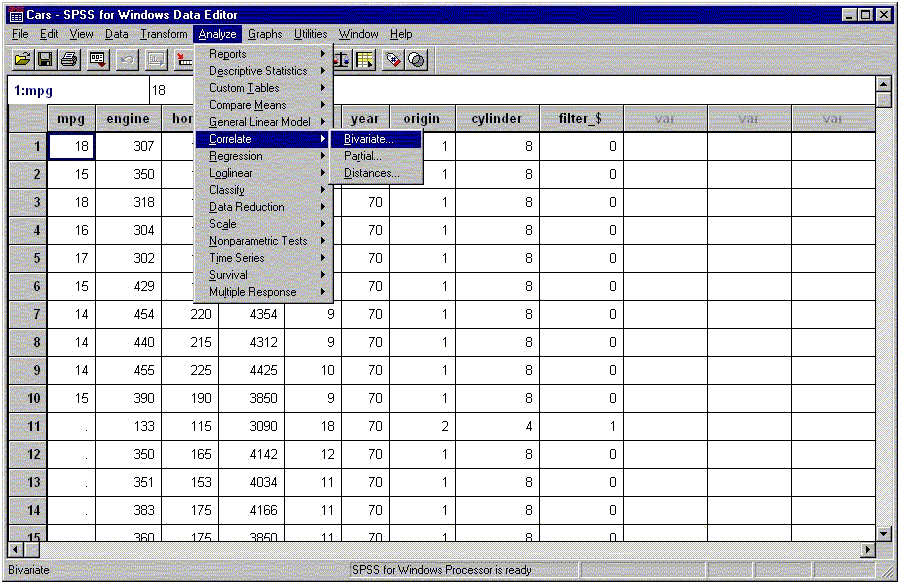This screenshot has width=898, height=583.
Task: Choose Distances... from Correlate submenu
Action: point(376,173)
